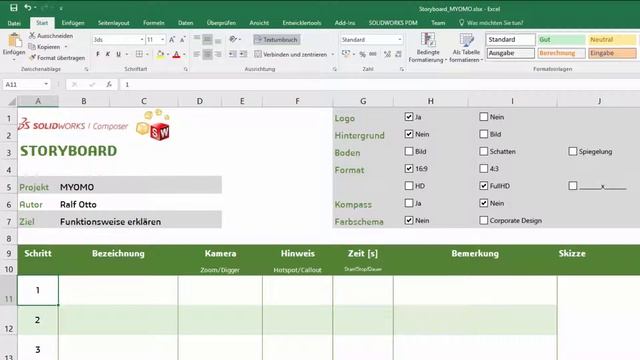Check Hintergrund Bild checkbox
Viewport: 640px width, 360px height.
(x=484, y=134)
